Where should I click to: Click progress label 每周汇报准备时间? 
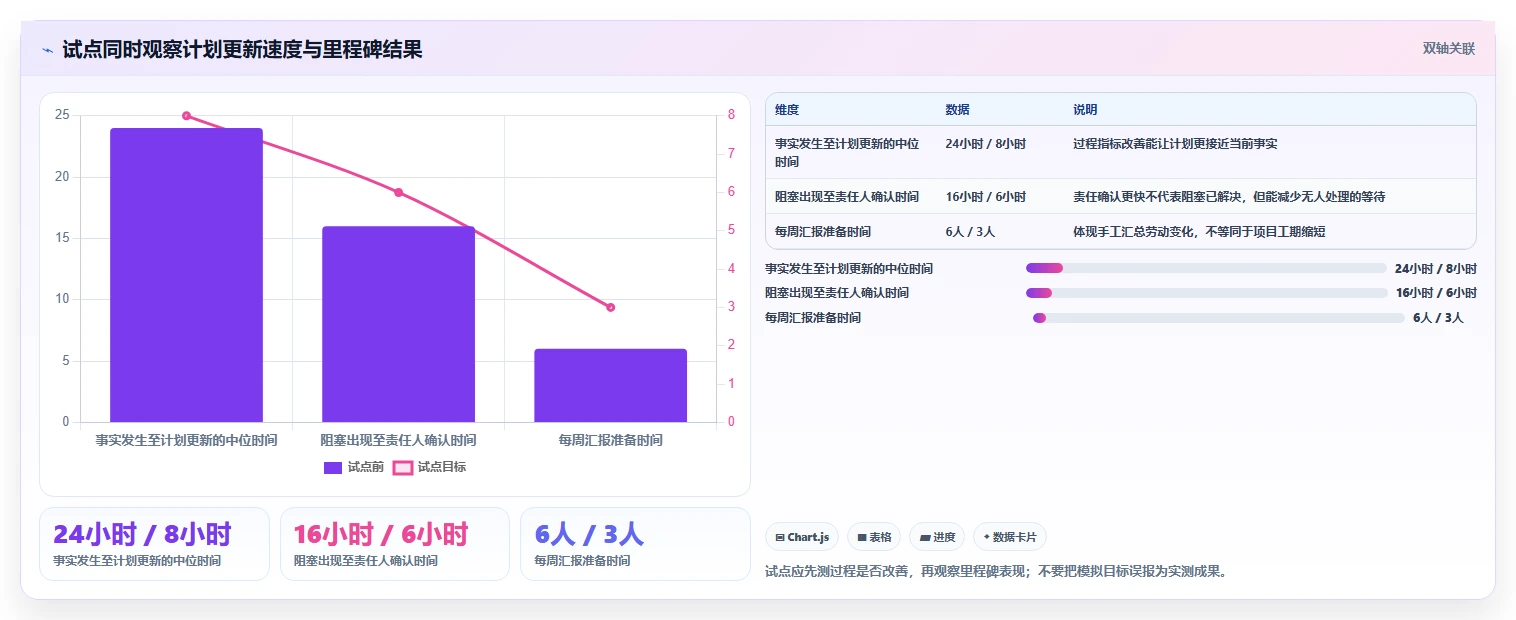(813, 318)
